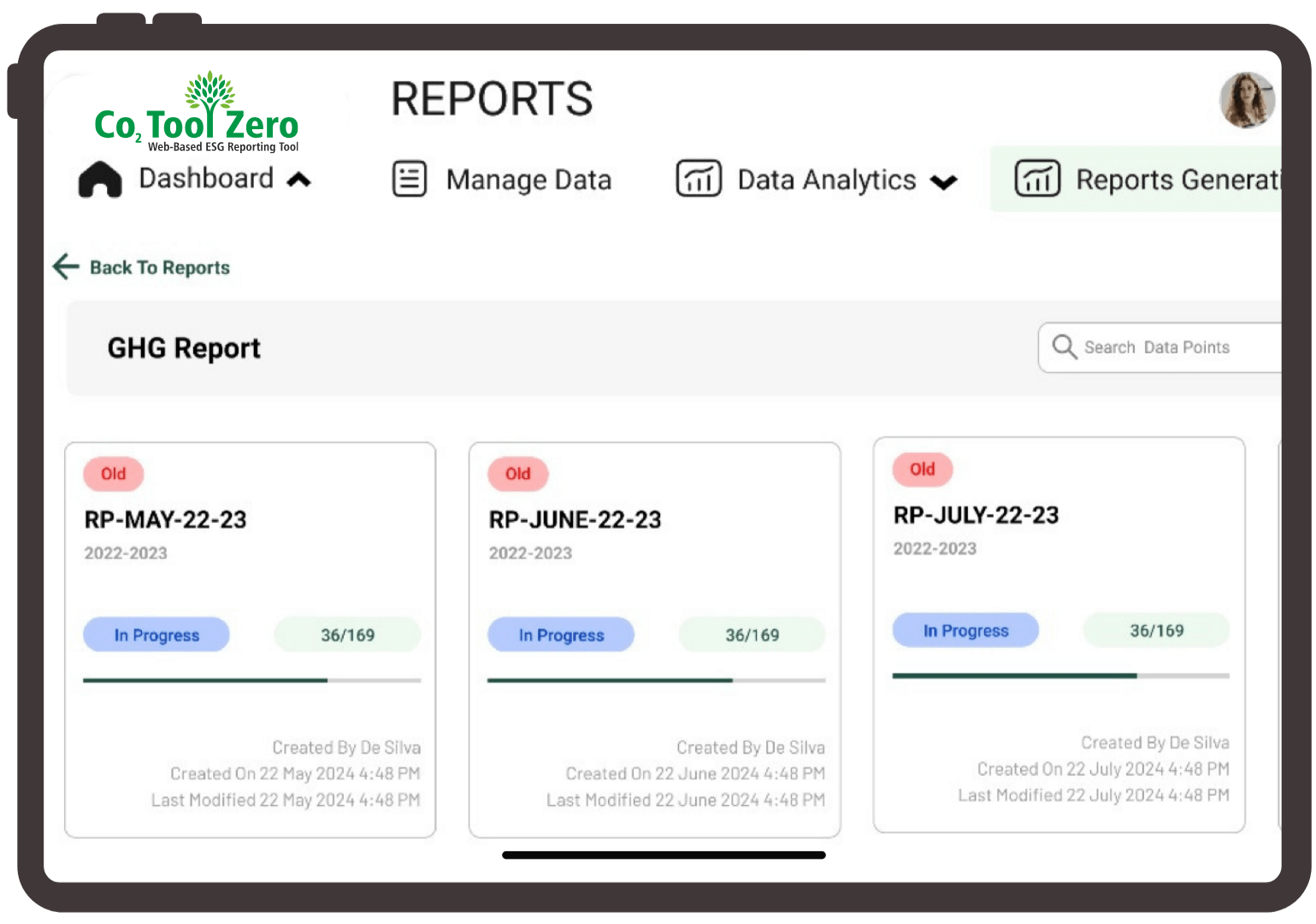Click the Old badge on RP-JUNE-22-23
This screenshot has width=1316, height=924.
coord(518,474)
